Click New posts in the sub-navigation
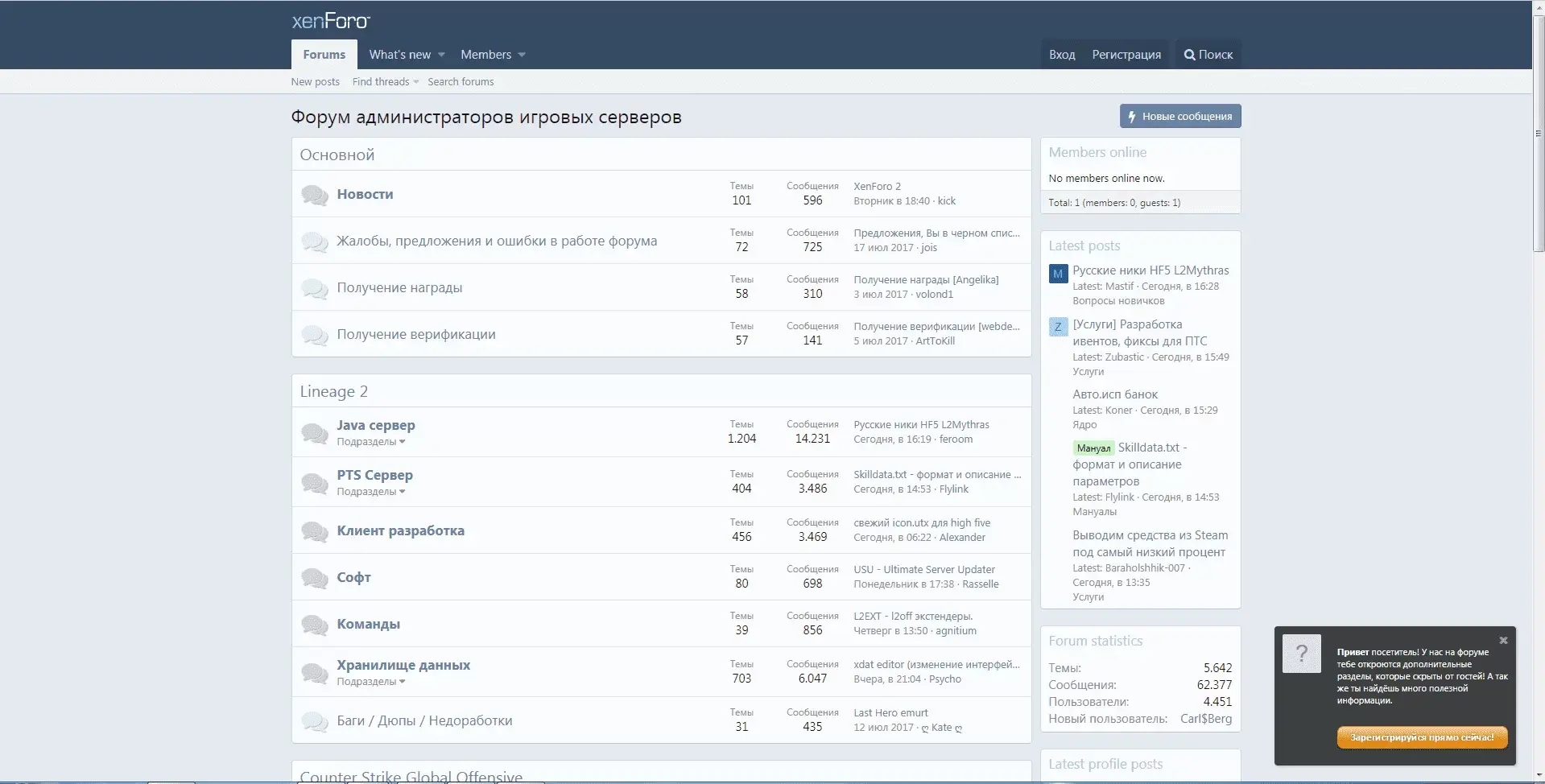1545x784 pixels. click(x=315, y=82)
